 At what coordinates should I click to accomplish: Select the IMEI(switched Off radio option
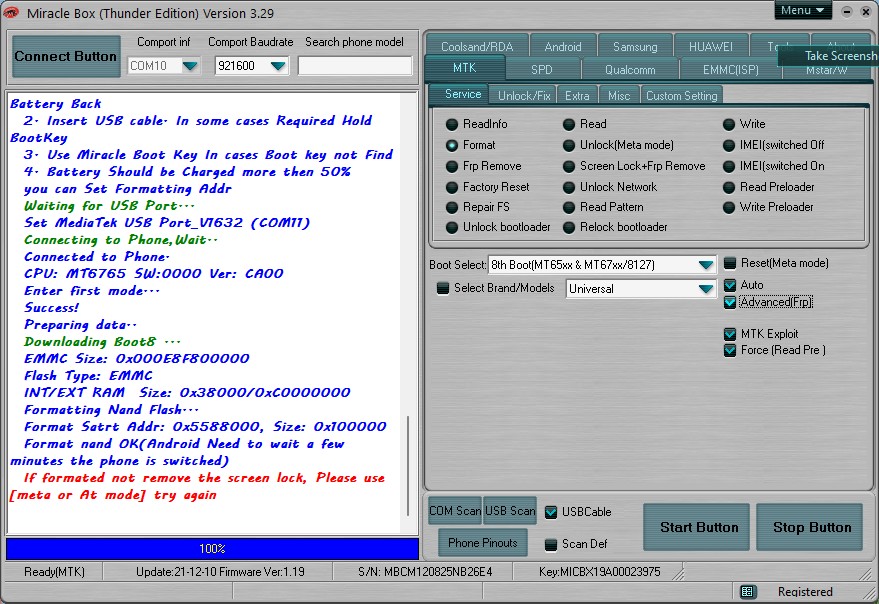tap(729, 145)
